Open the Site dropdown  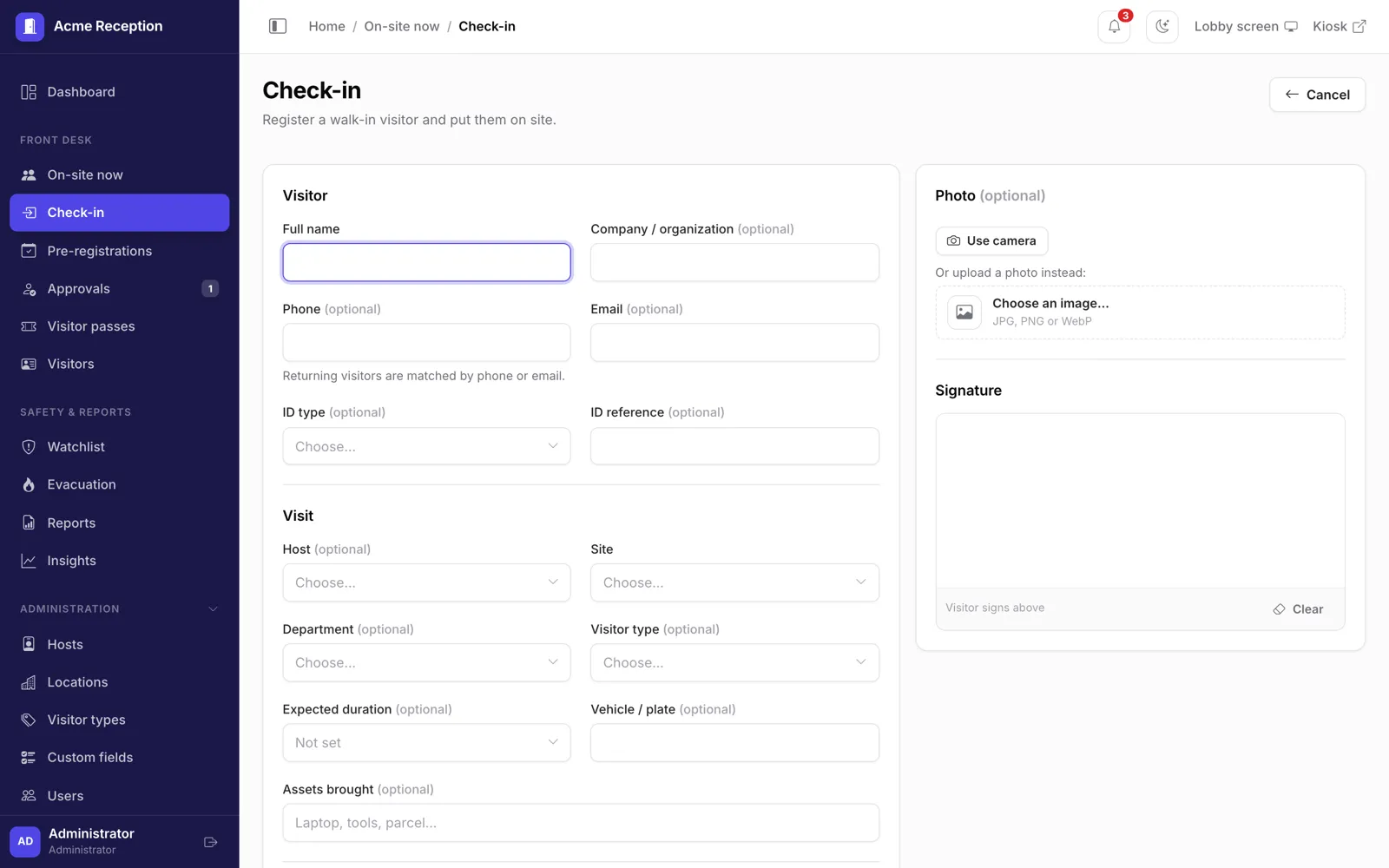(x=734, y=582)
